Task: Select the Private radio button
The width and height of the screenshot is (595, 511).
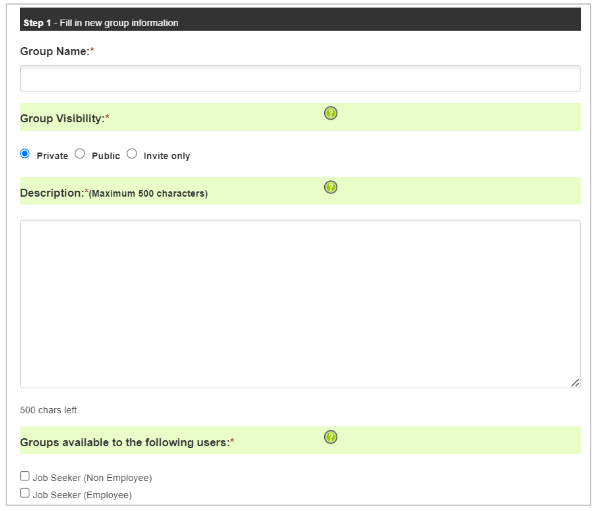Action: click(x=25, y=154)
